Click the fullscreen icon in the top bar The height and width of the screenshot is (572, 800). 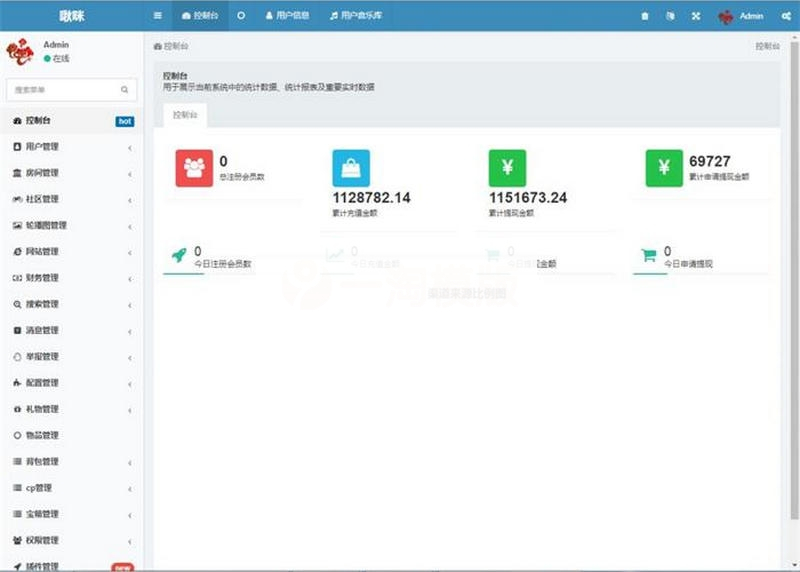click(695, 16)
